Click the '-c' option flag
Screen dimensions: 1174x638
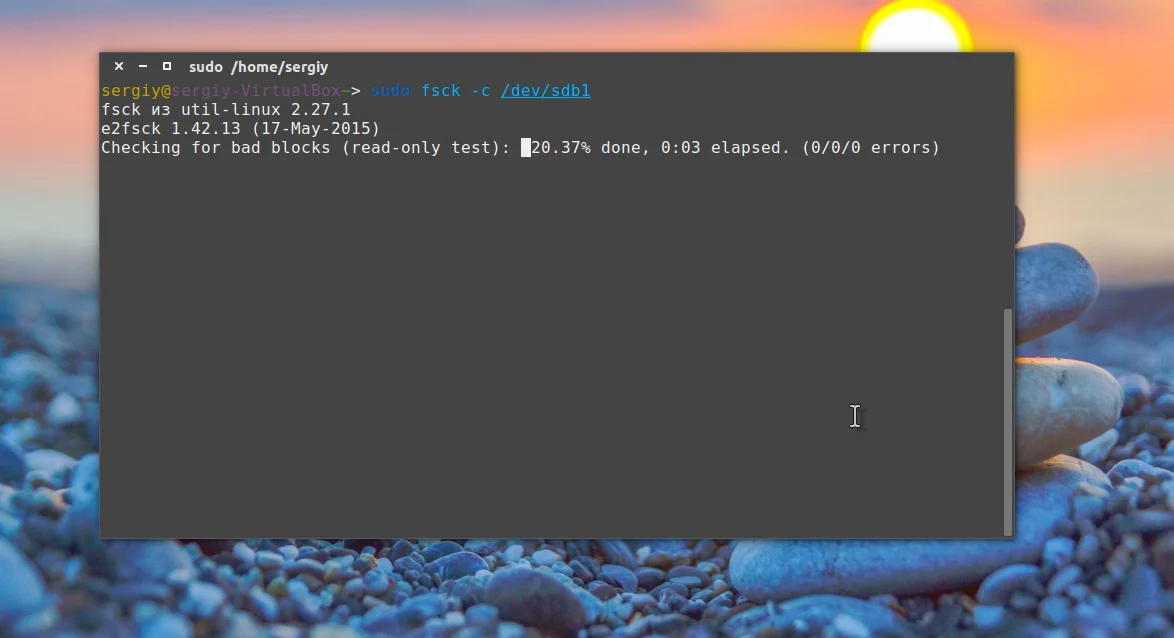(x=481, y=91)
